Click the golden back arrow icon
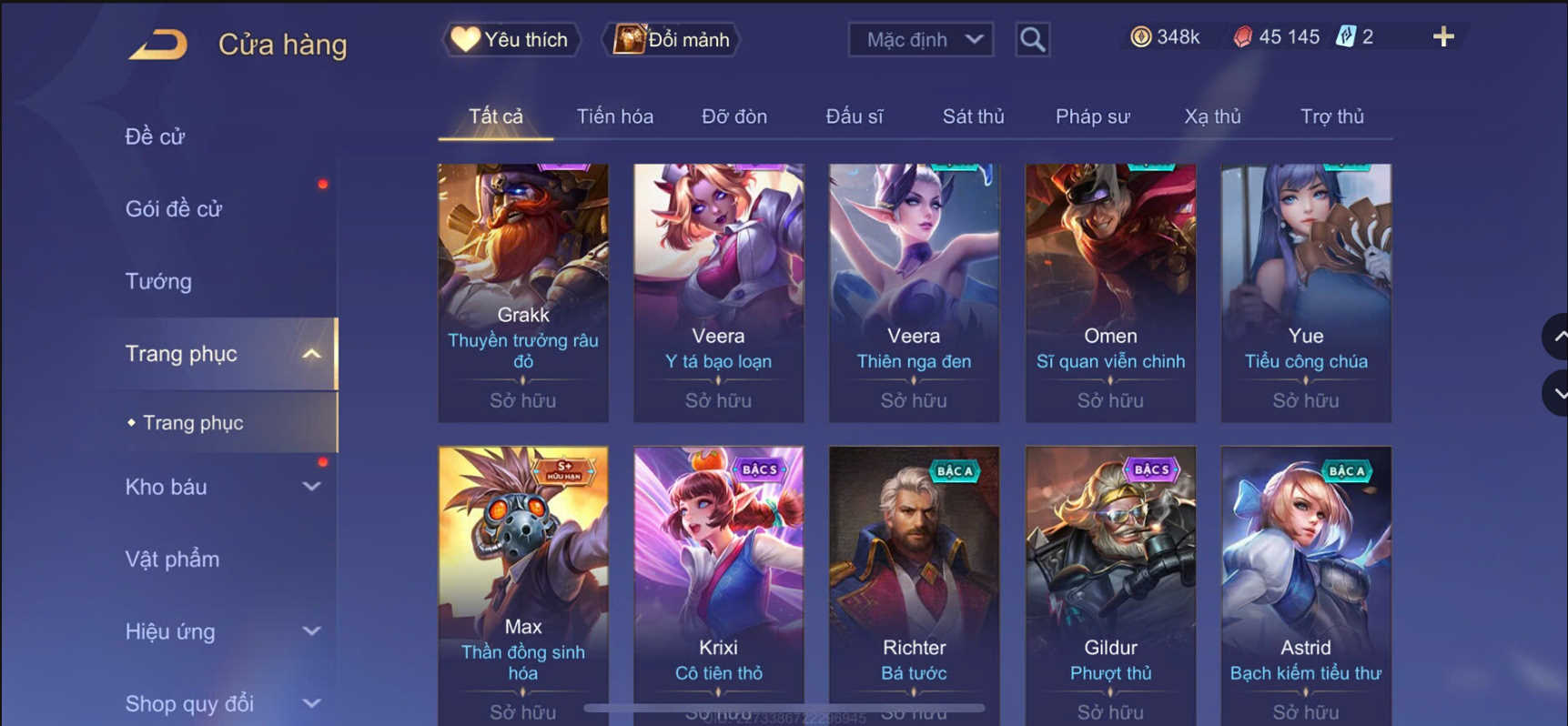Viewport: 1568px width, 726px height. 158,44
